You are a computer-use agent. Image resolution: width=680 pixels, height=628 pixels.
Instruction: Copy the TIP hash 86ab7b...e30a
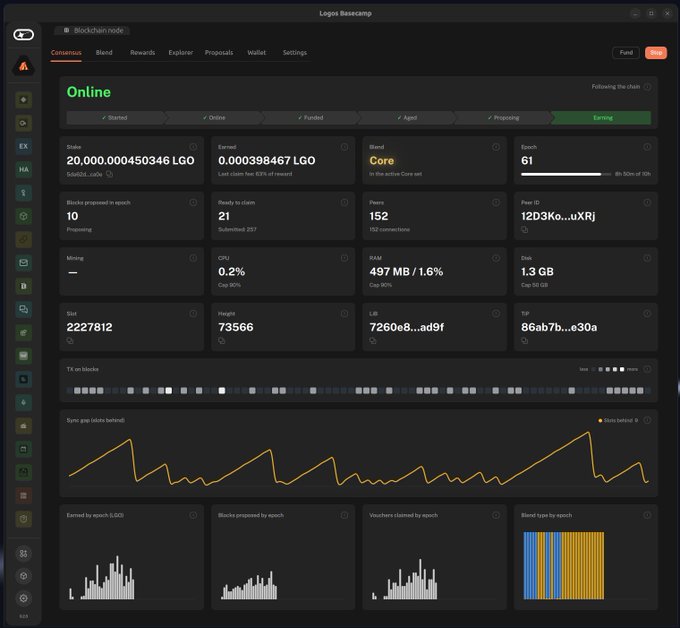524,341
